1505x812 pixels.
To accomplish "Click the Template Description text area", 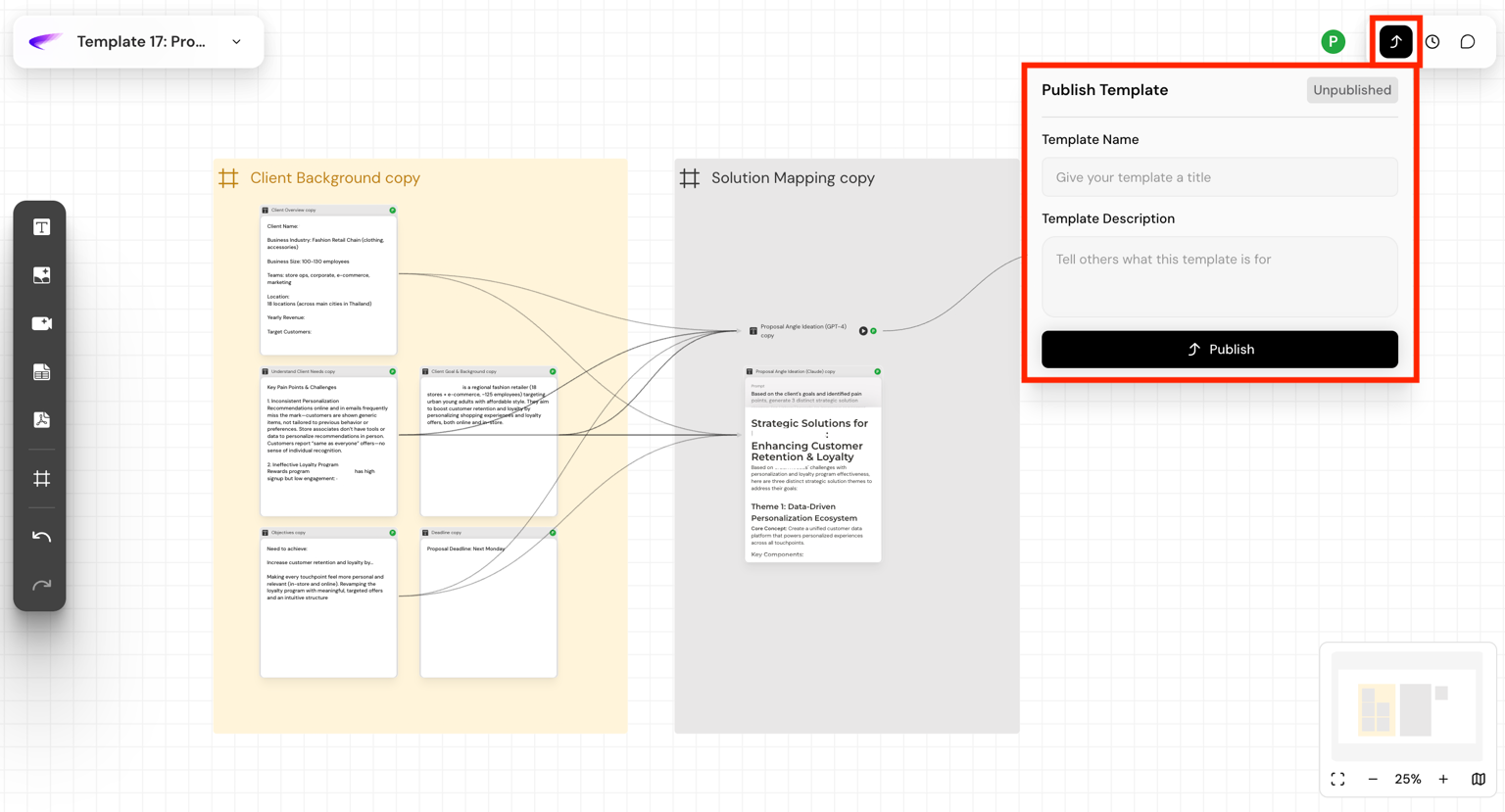I will tap(1219, 276).
